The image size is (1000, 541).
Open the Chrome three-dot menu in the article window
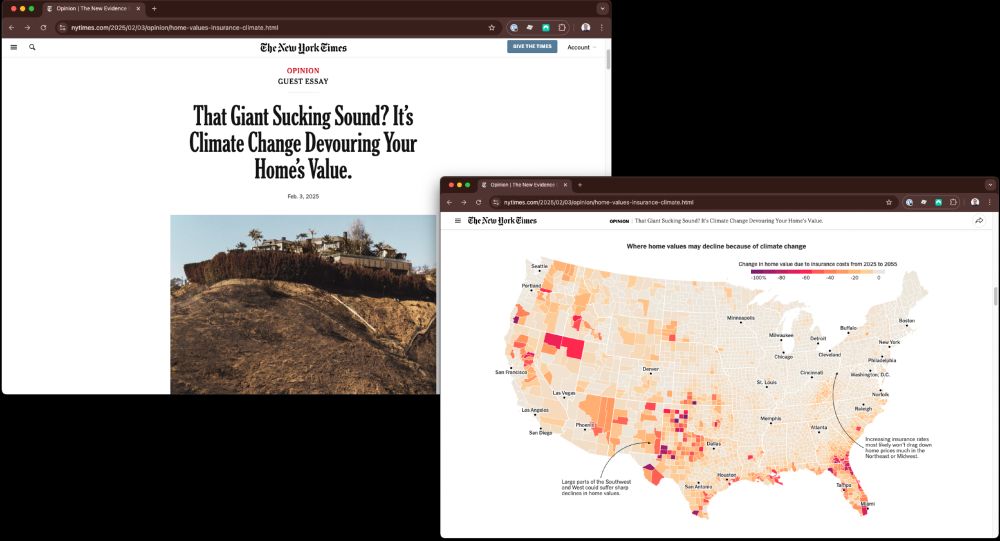[x=601, y=27]
